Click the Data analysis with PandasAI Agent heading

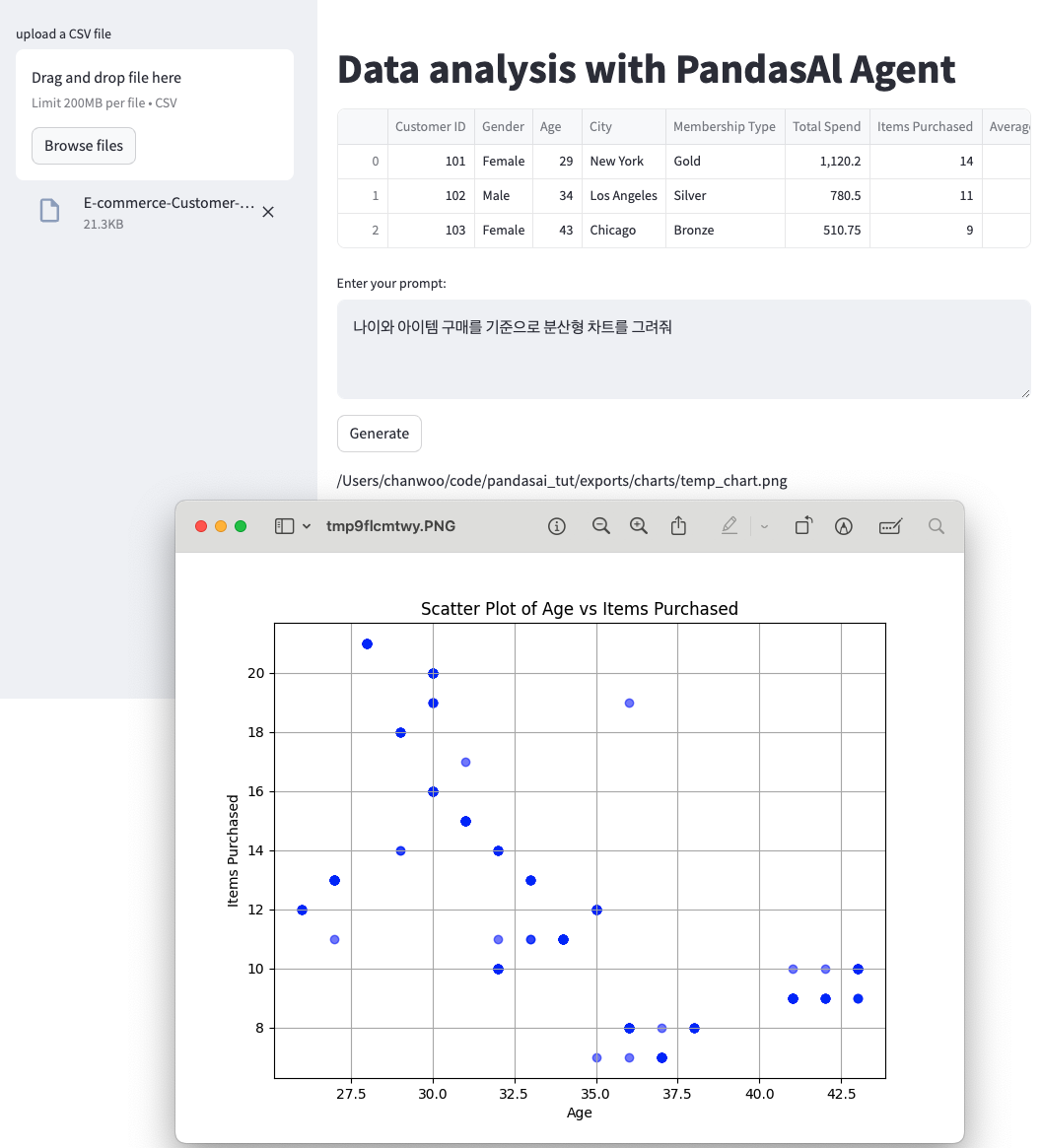click(646, 70)
